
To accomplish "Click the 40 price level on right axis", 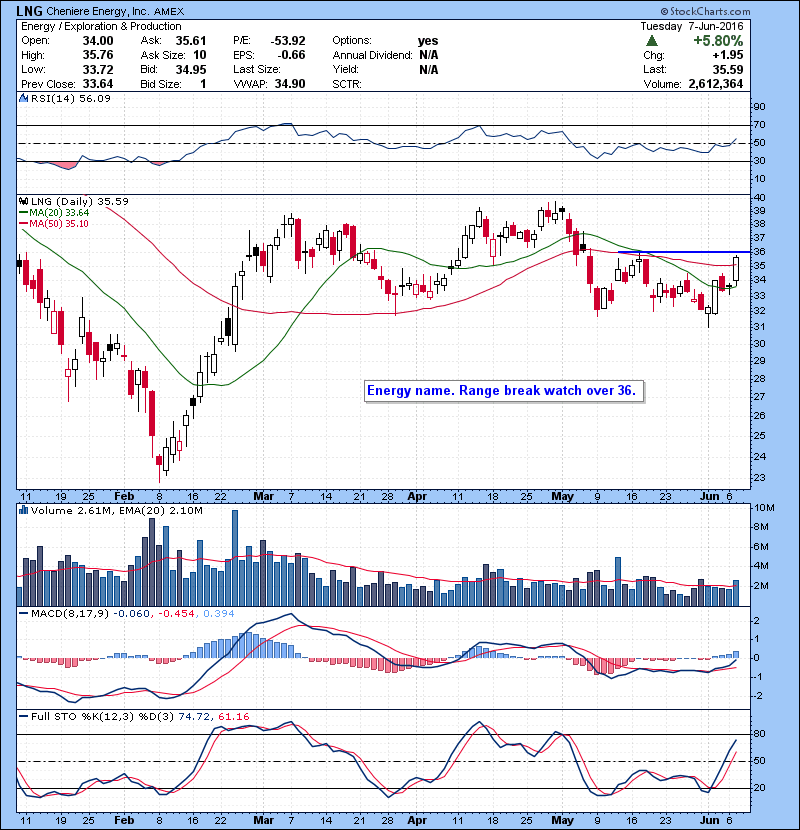I will 759,197.
